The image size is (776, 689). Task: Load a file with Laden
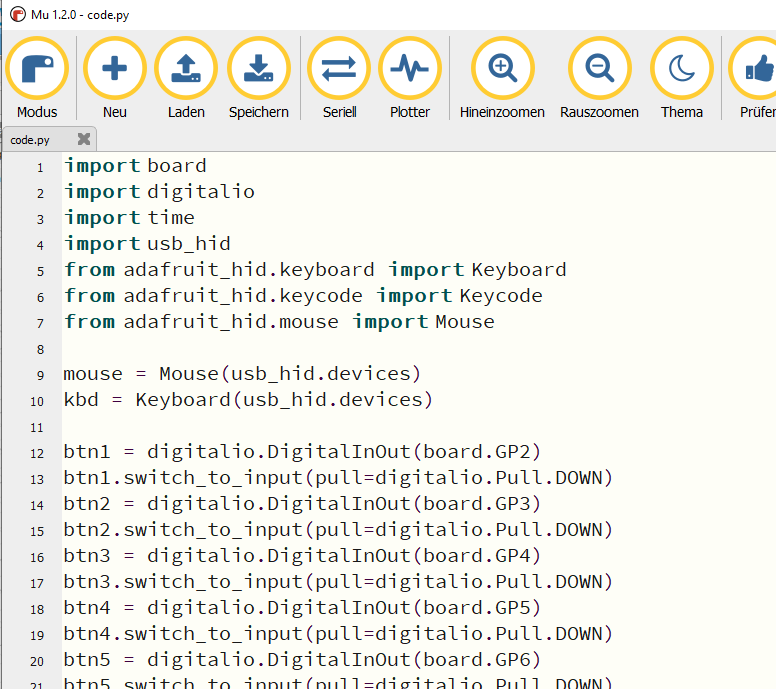coord(186,78)
